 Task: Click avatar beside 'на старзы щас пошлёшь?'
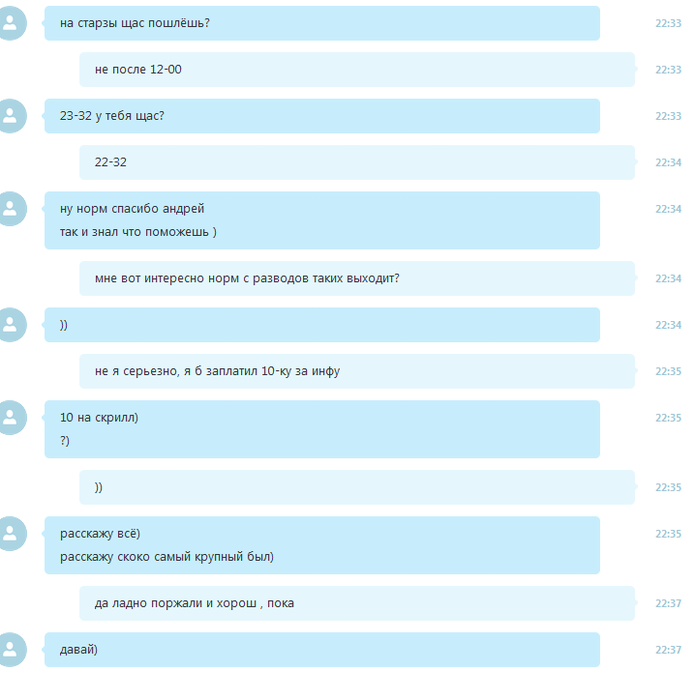[x=11, y=23]
